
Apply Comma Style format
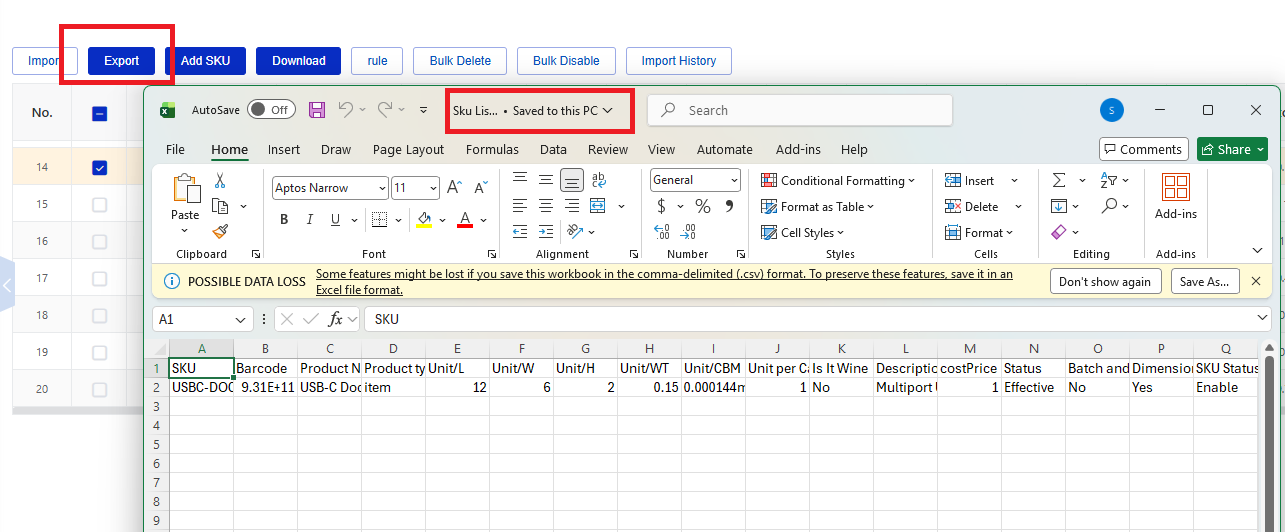729,206
